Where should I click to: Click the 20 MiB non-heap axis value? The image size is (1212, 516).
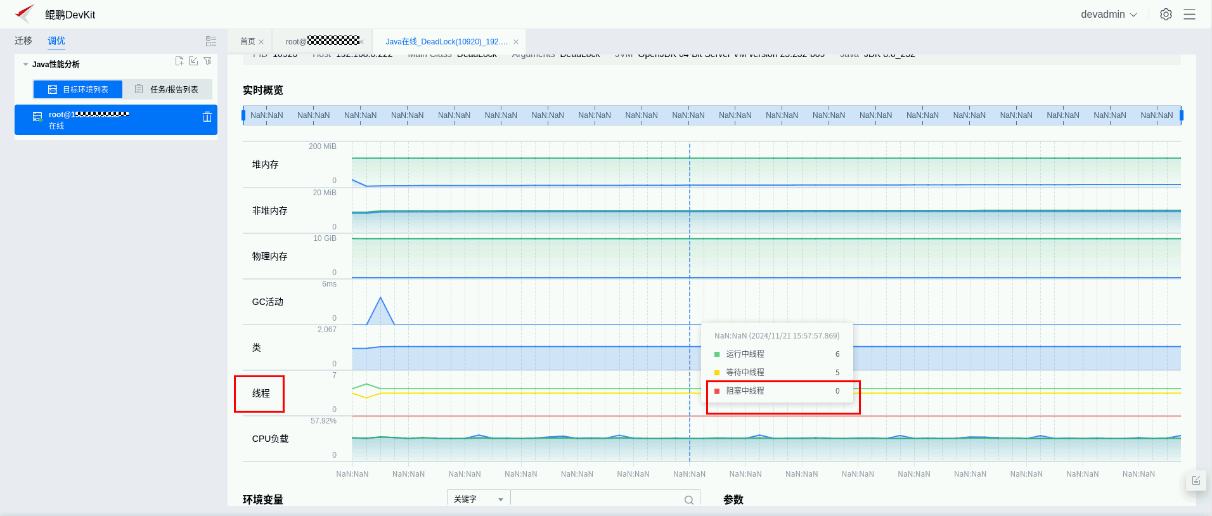click(x=325, y=192)
